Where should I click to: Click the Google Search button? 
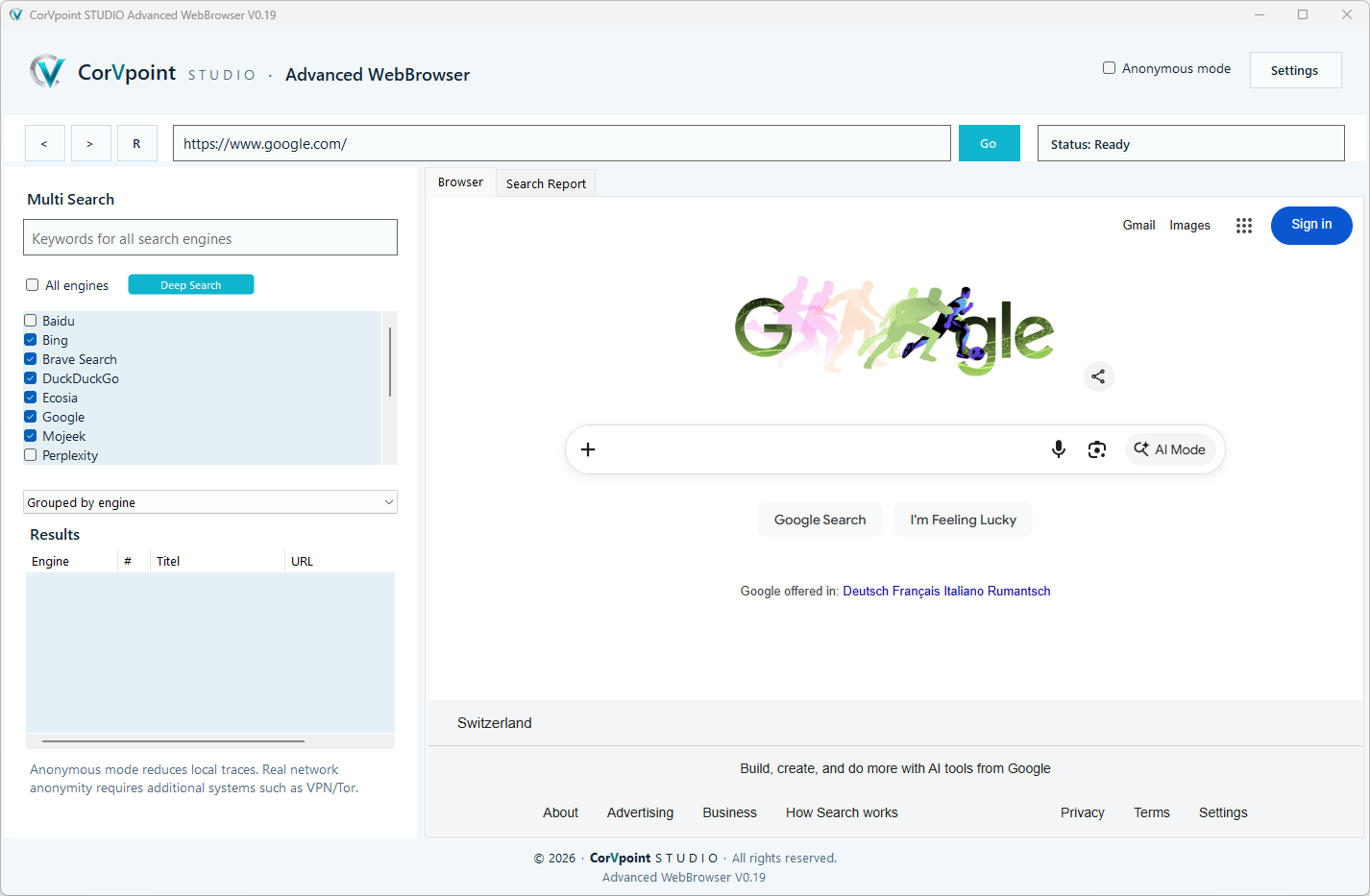820,520
